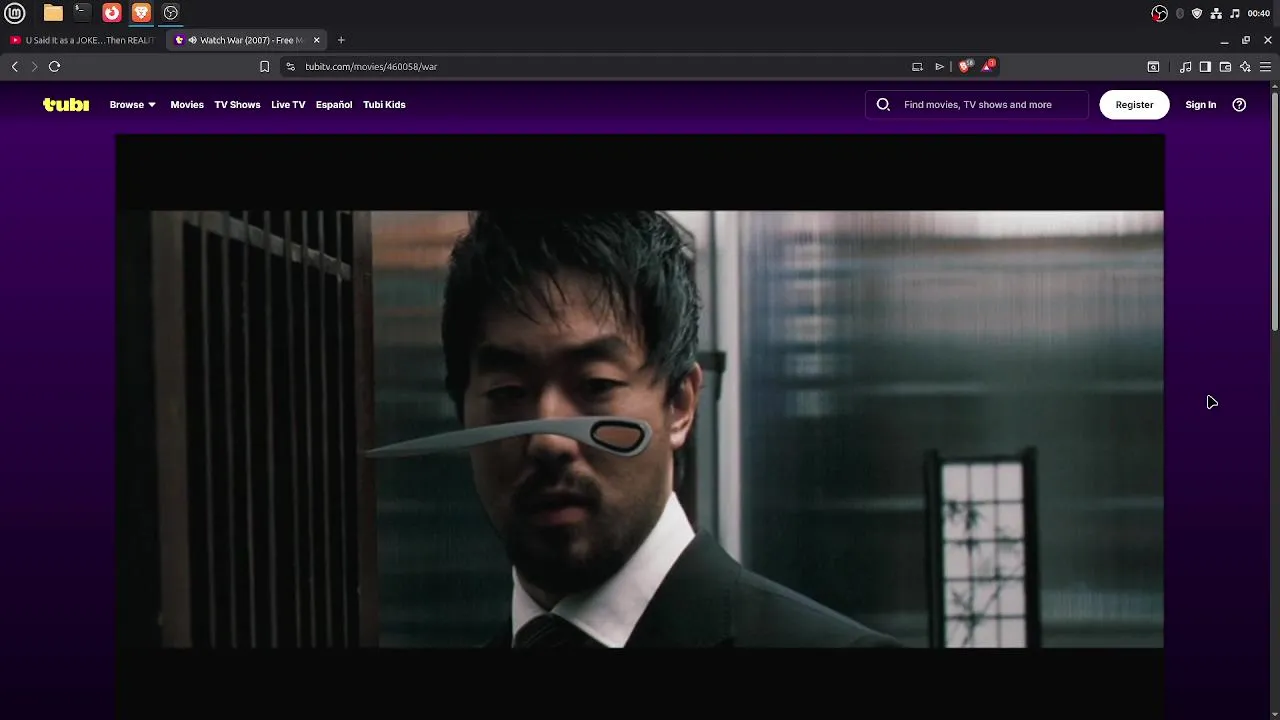Switch to Español content
Viewport: 1280px width, 720px height.
pyautogui.click(x=334, y=104)
